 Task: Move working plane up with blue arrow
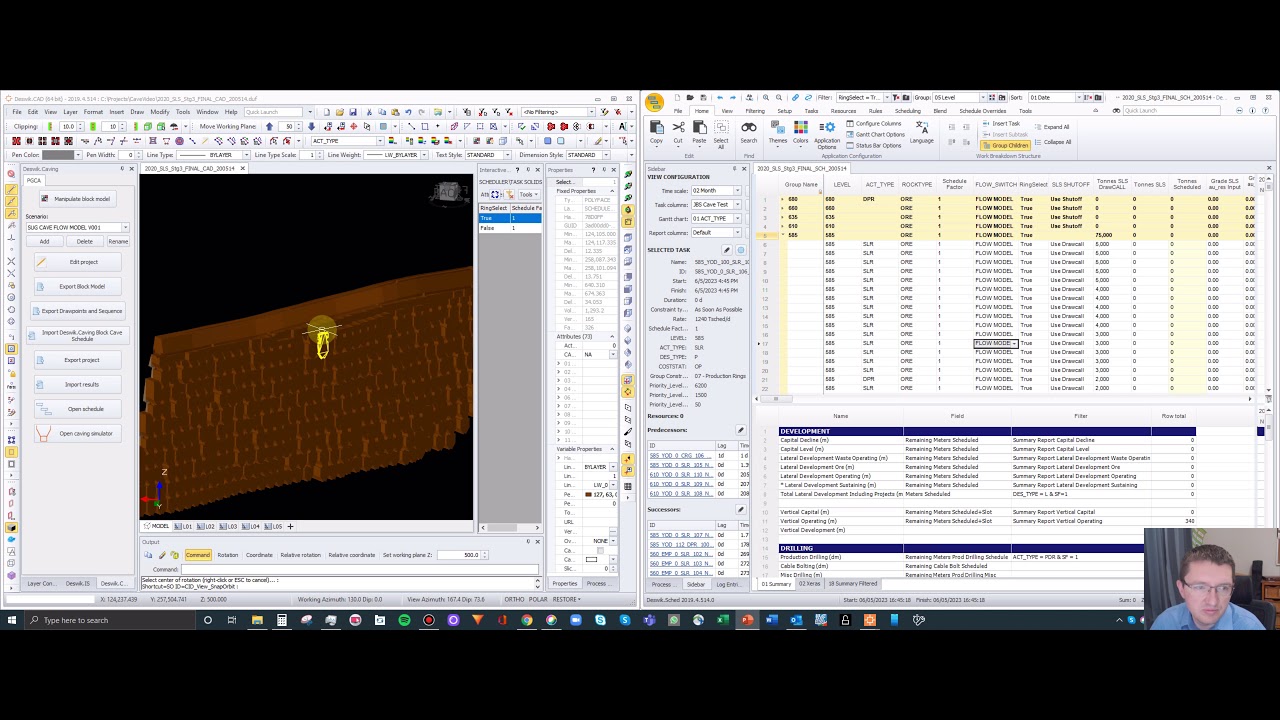268,127
